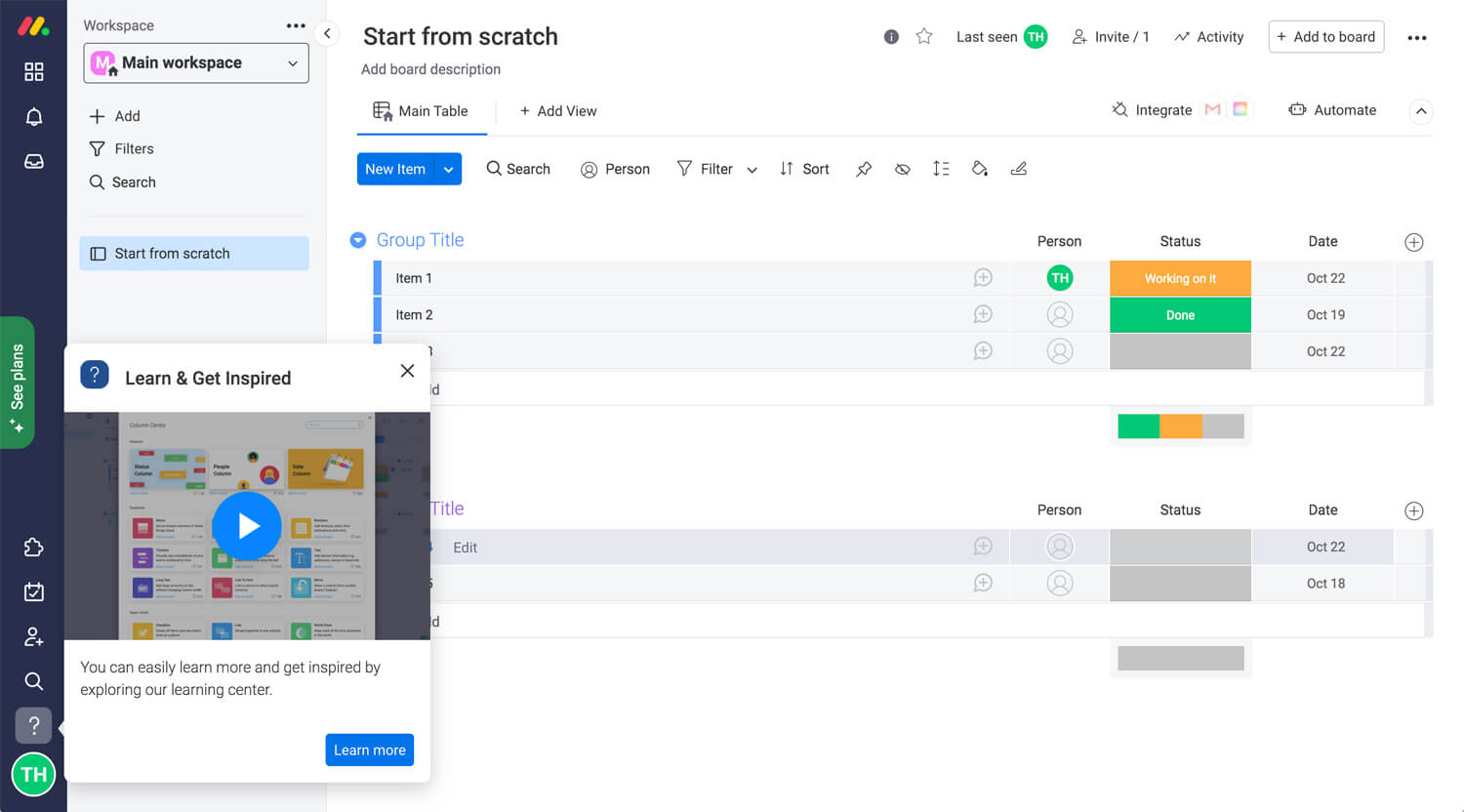The width and height of the screenshot is (1464, 812).
Task: Add a column to the second group
Action: [1413, 510]
